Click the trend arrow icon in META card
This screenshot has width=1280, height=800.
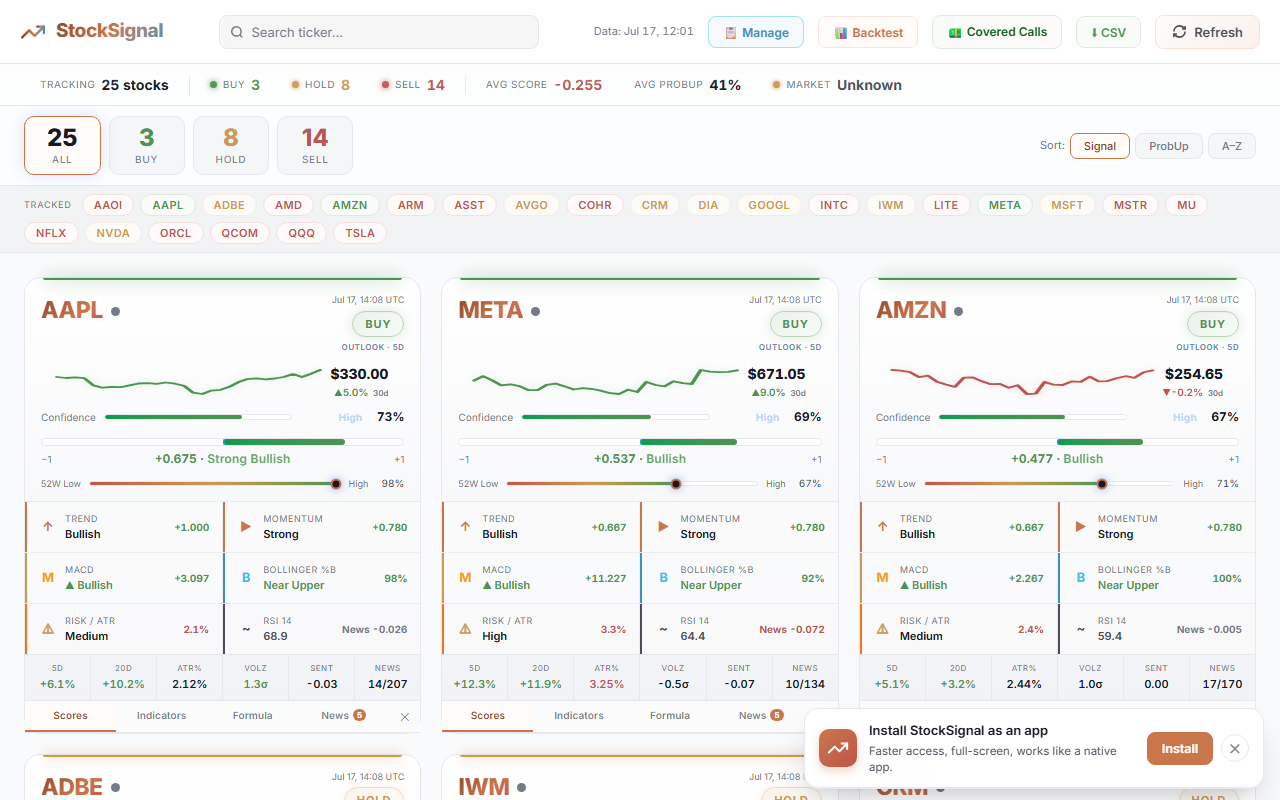pos(464,526)
